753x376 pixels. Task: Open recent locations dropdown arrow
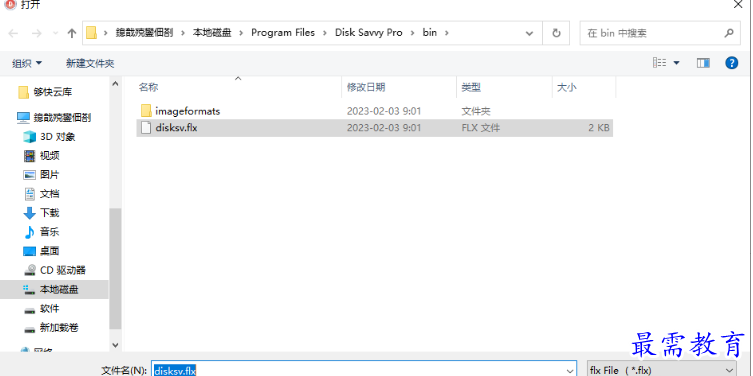55,33
